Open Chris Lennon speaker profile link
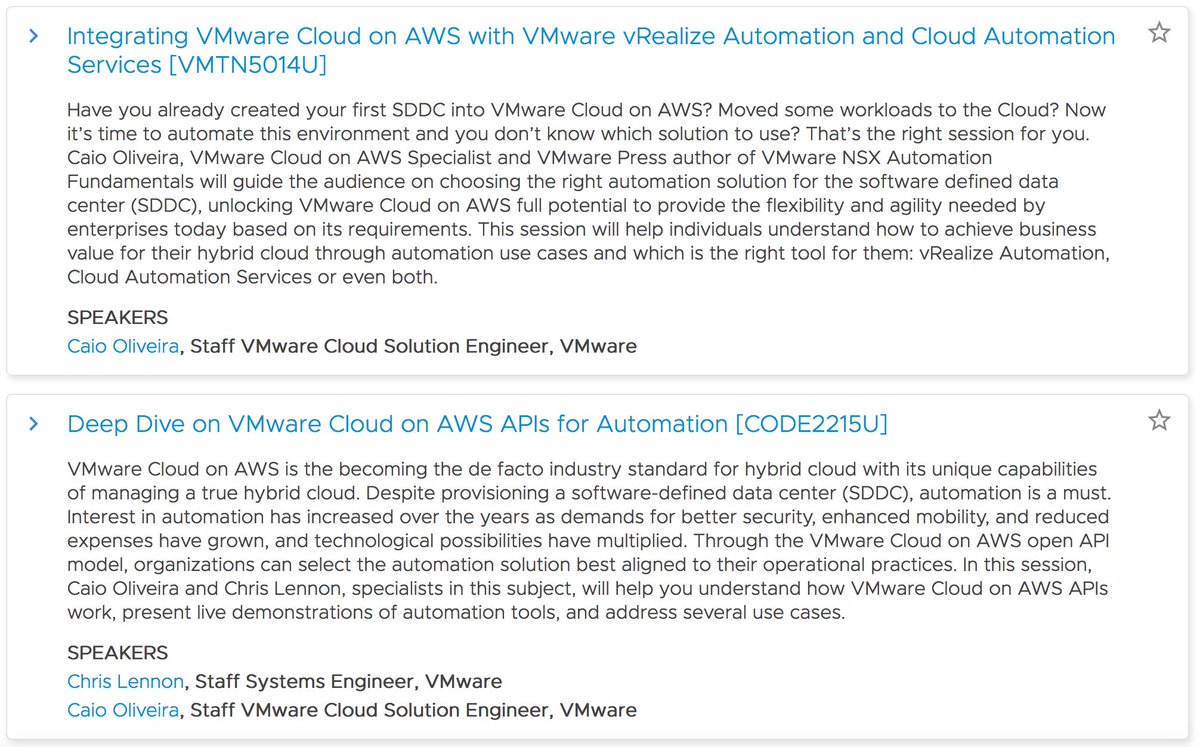1200x747 pixels. tap(126, 681)
